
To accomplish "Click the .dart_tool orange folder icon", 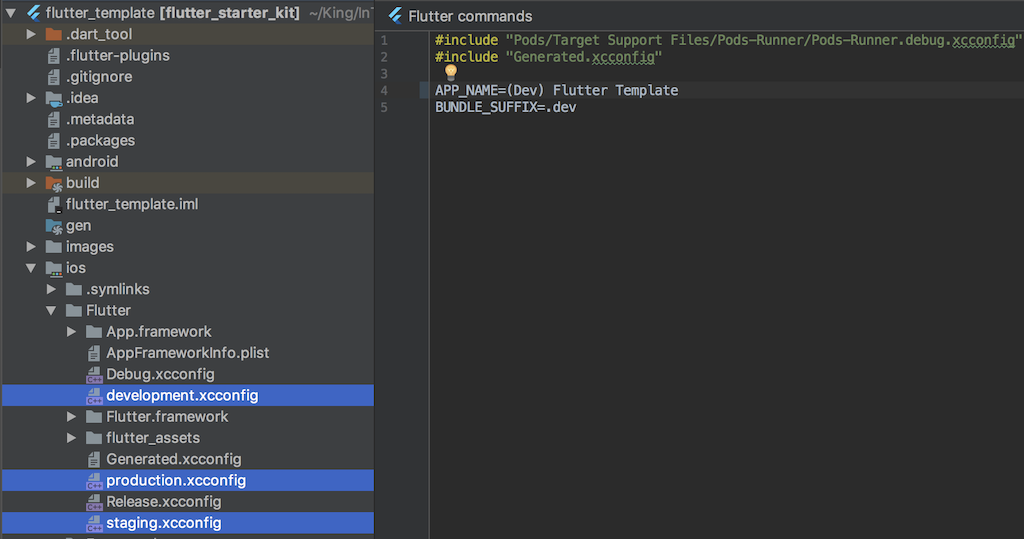I will pyautogui.click(x=54, y=34).
